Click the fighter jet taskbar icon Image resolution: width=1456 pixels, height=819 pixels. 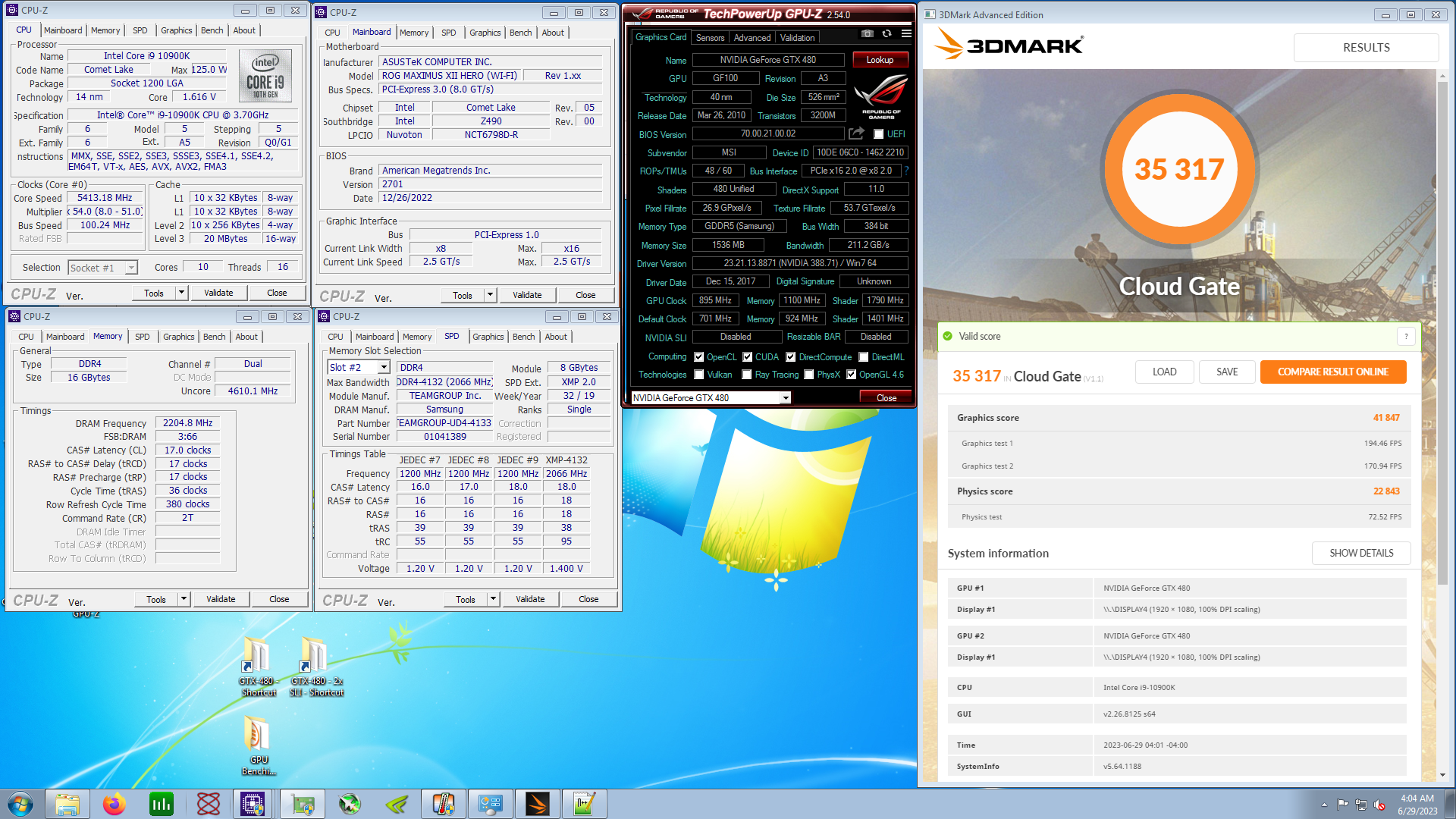pyautogui.click(x=350, y=804)
